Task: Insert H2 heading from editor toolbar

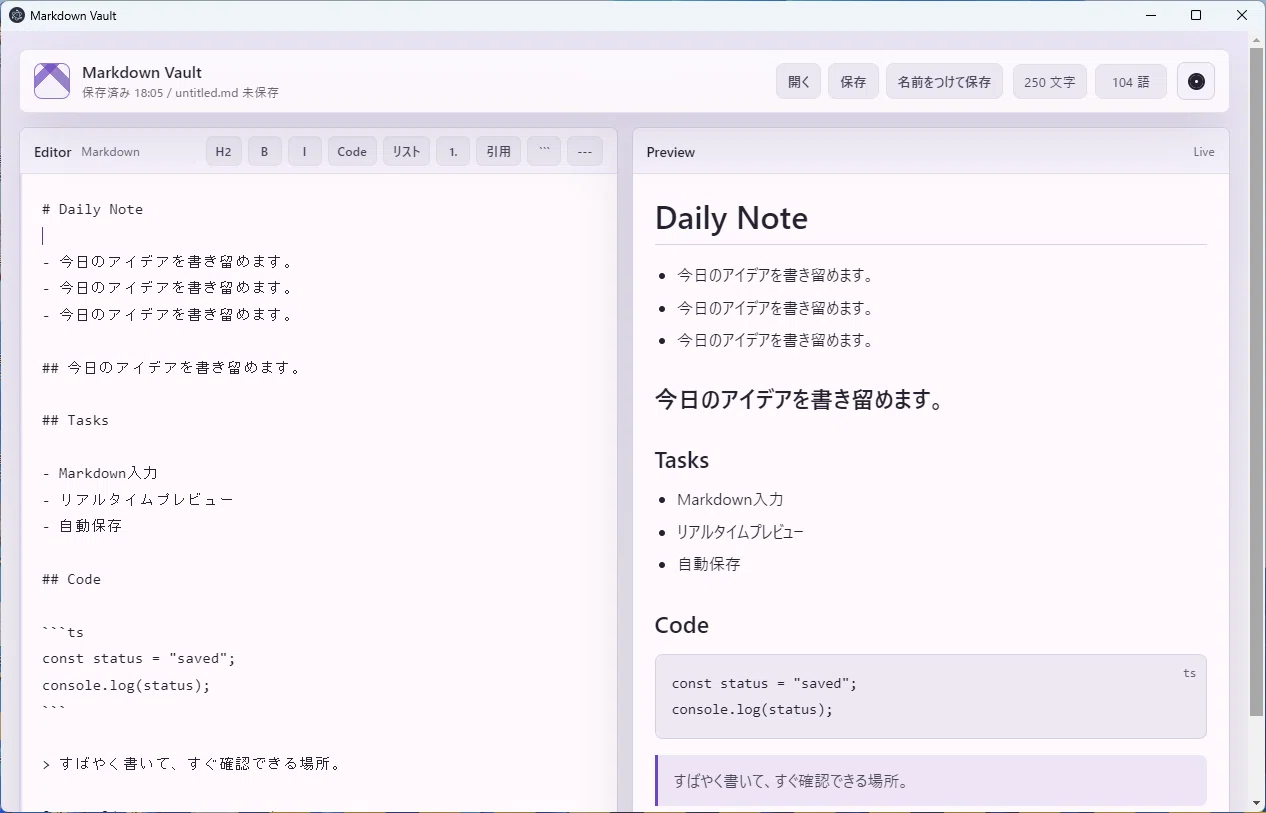Action: click(x=224, y=152)
